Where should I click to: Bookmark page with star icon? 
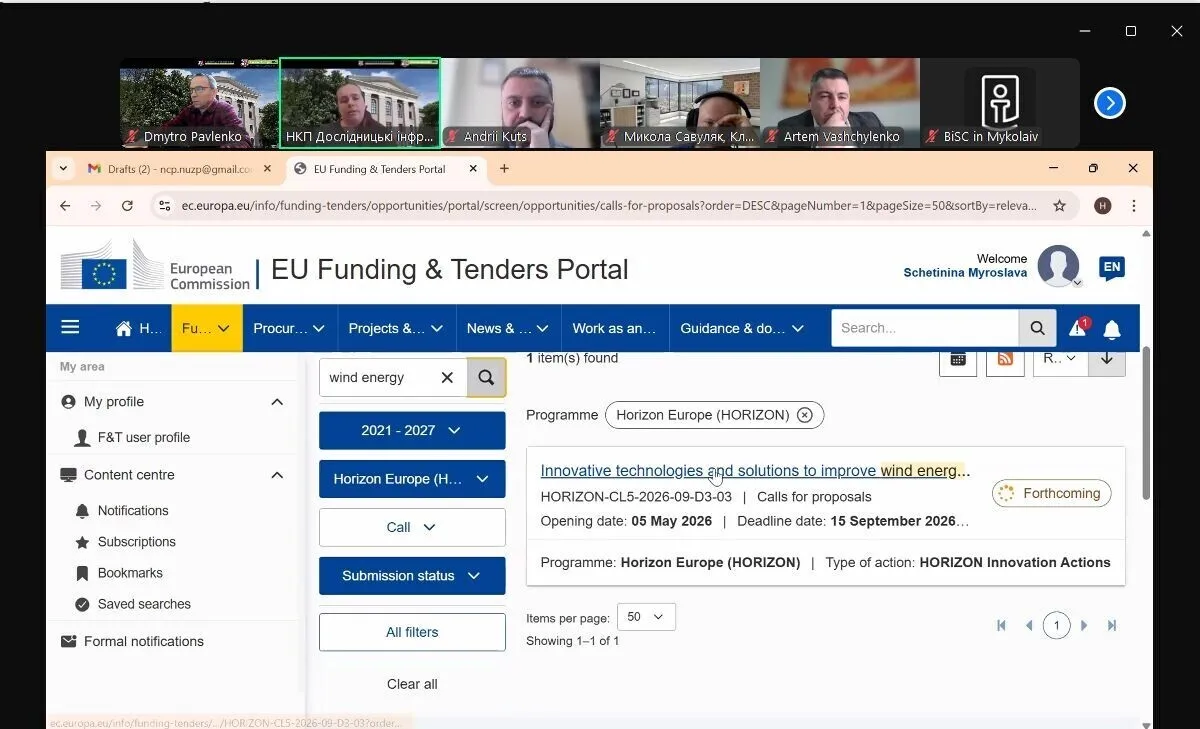pyautogui.click(x=1059, y=206)
